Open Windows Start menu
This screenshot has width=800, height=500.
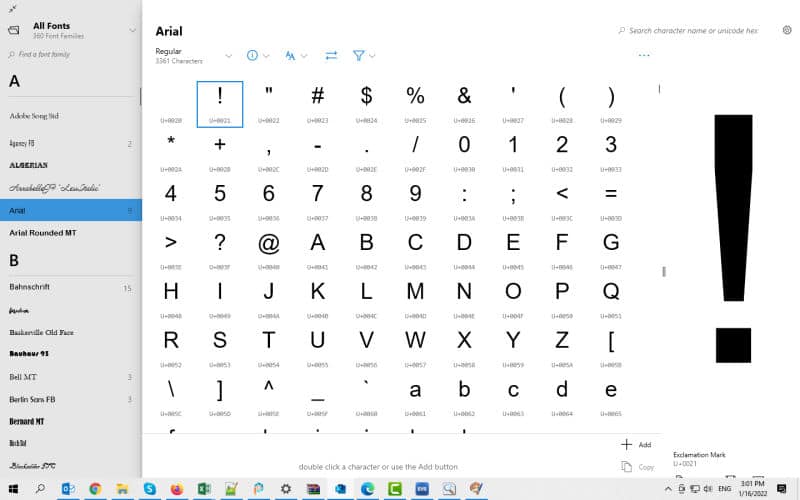point(13,489)
